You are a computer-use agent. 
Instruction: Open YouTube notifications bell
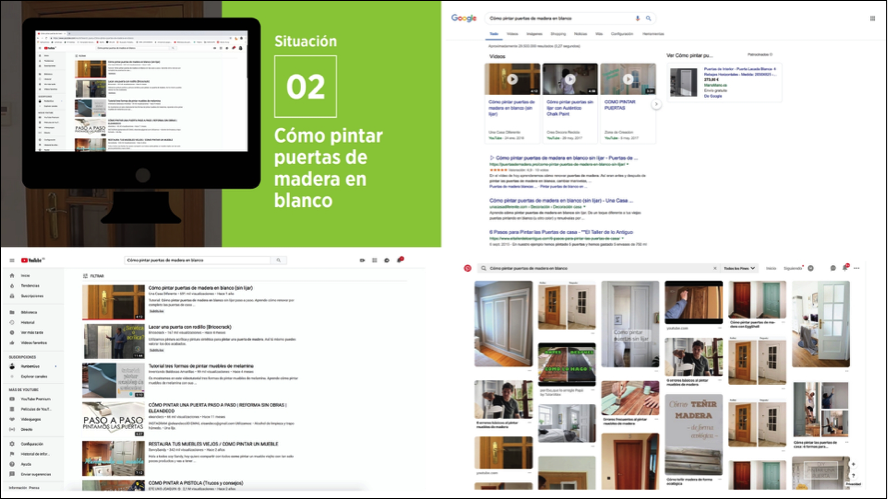[399, 260]
